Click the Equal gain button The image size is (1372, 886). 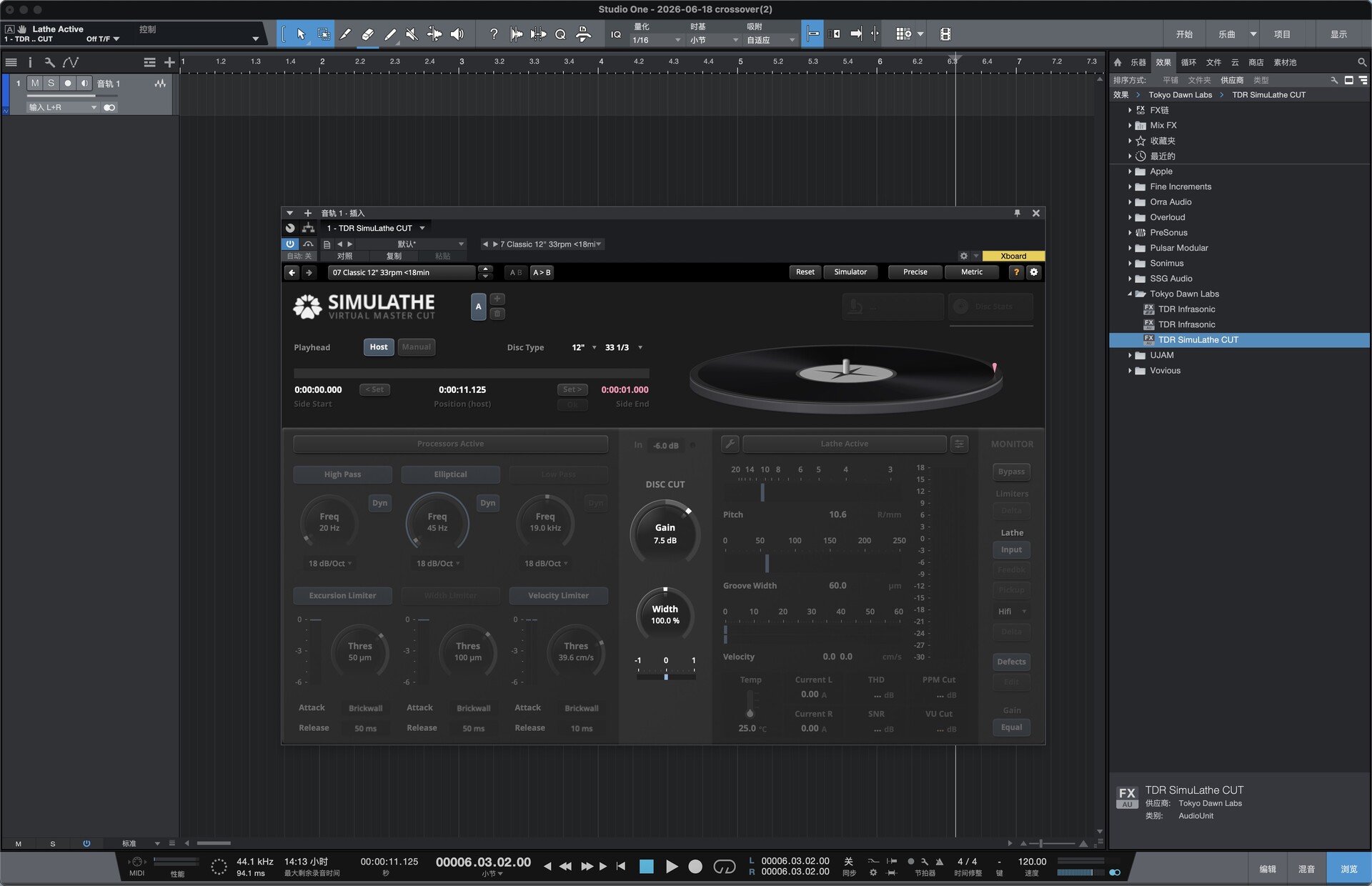coord(1011,727)
